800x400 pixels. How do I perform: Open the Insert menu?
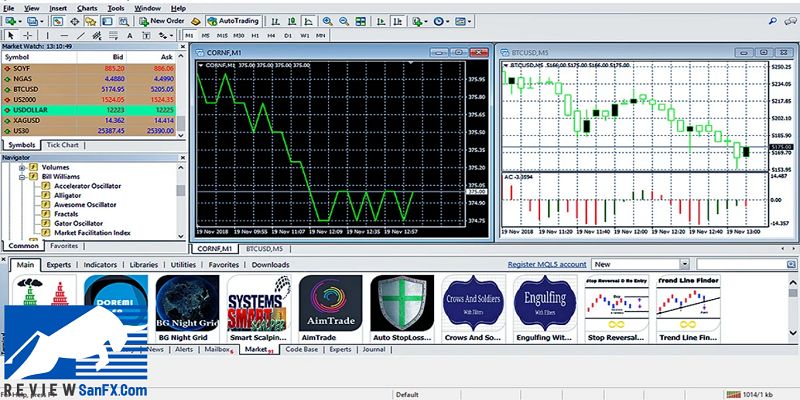click(58, 8)
